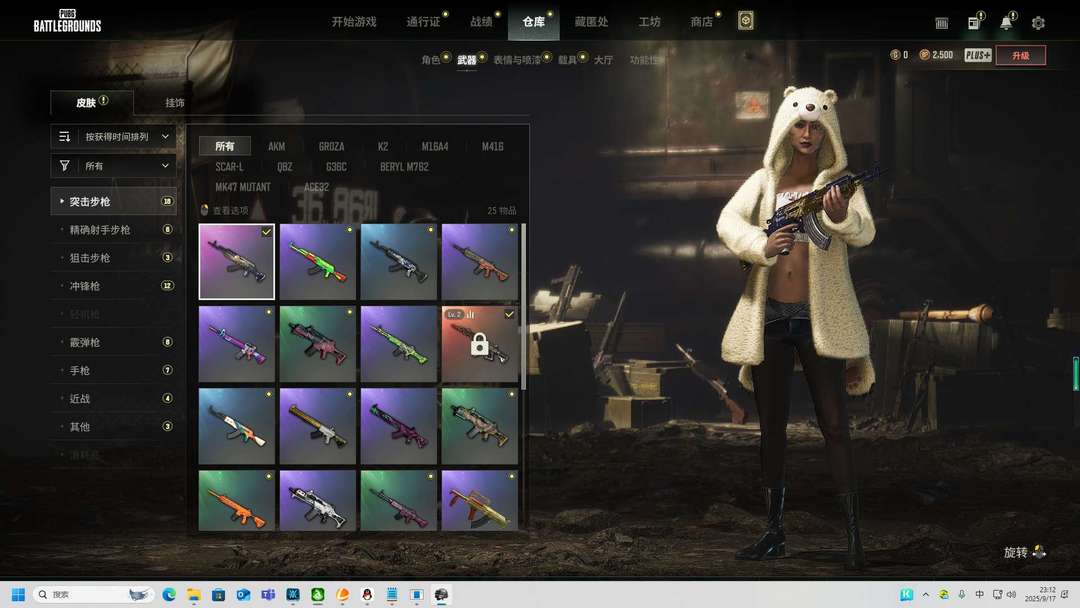Select the green and red toy rifle skin
Image resolution: width=1080 pixels, height=608 pixels.
(x=318, y=262)
